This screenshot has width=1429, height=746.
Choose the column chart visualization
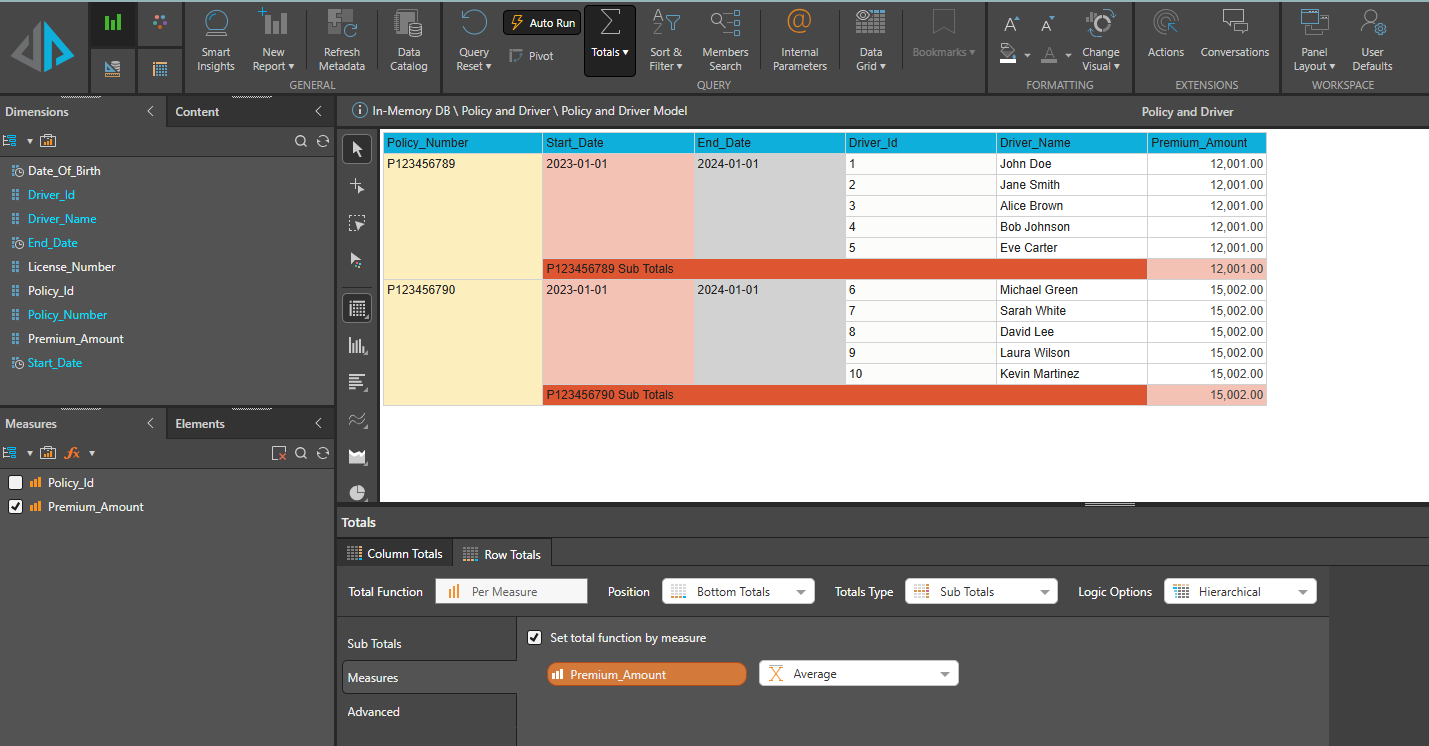coord(357,345)
